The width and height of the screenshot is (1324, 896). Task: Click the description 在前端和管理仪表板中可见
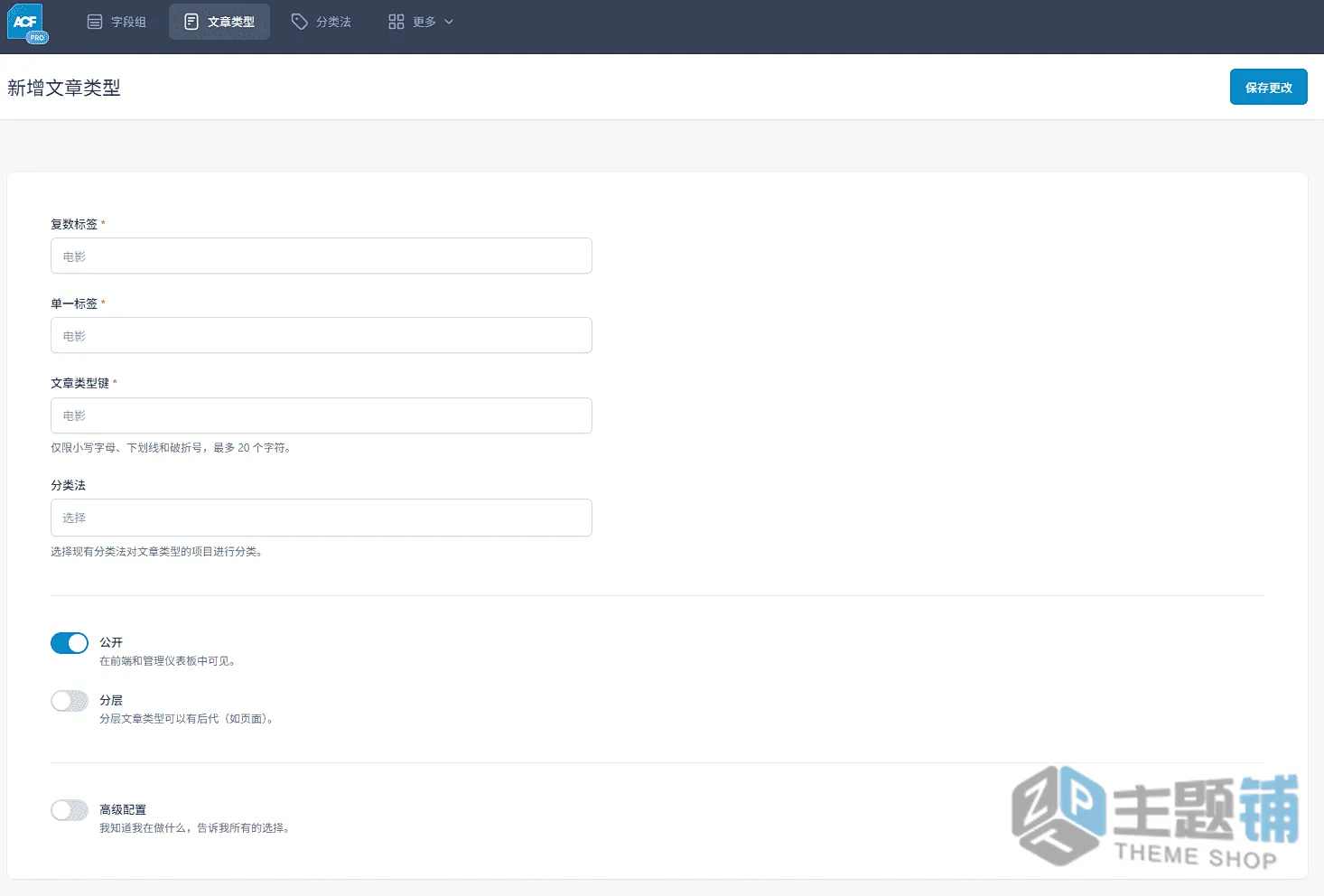tap(167, 661)
